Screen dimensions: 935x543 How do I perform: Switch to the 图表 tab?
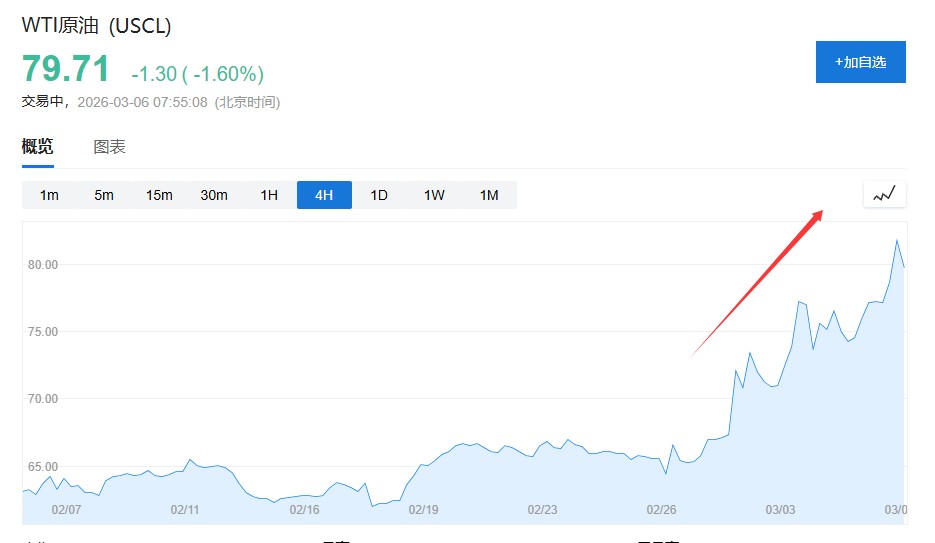coord(110,147)
